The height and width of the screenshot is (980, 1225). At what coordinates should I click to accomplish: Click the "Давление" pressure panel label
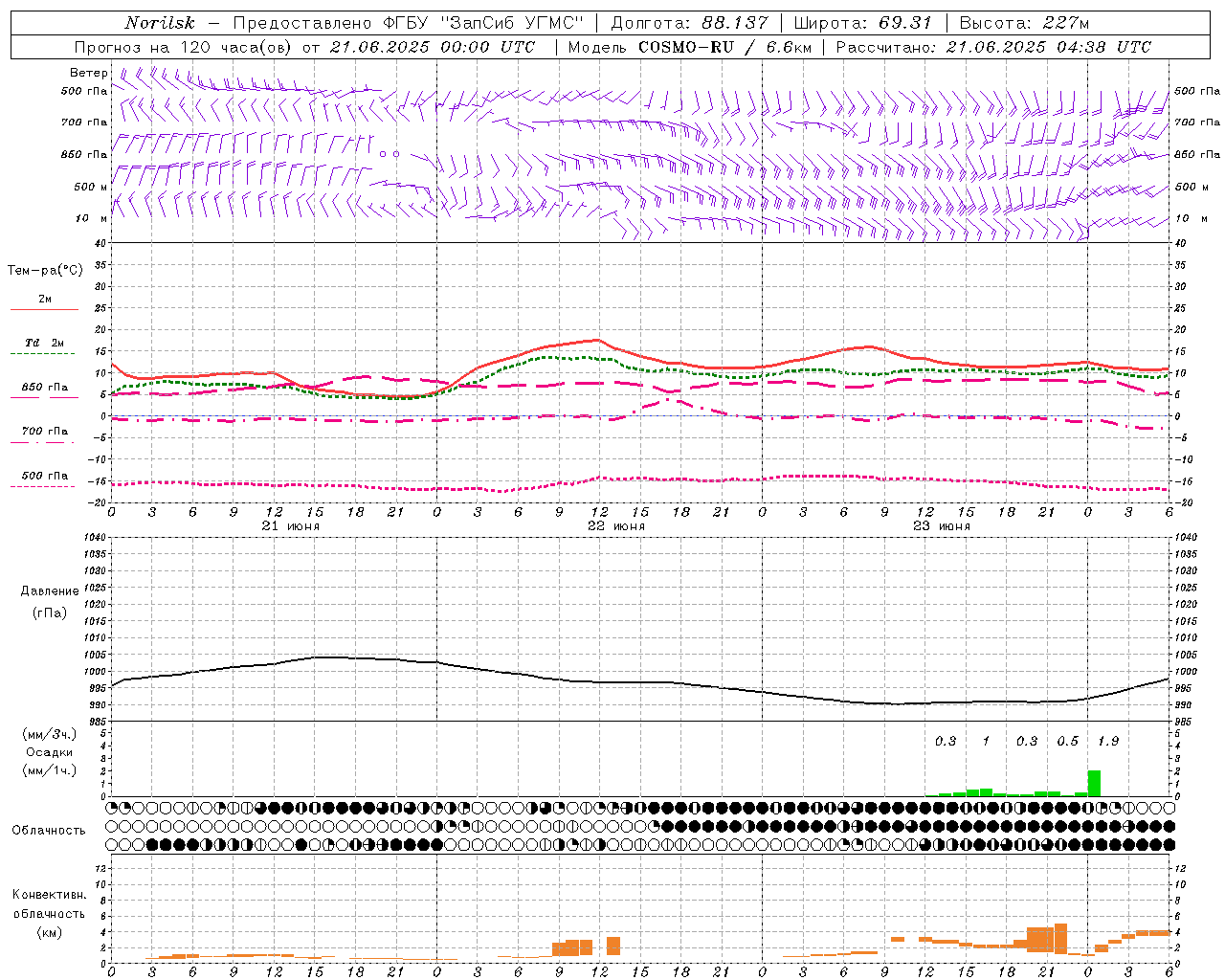click(x=50, y=591)
